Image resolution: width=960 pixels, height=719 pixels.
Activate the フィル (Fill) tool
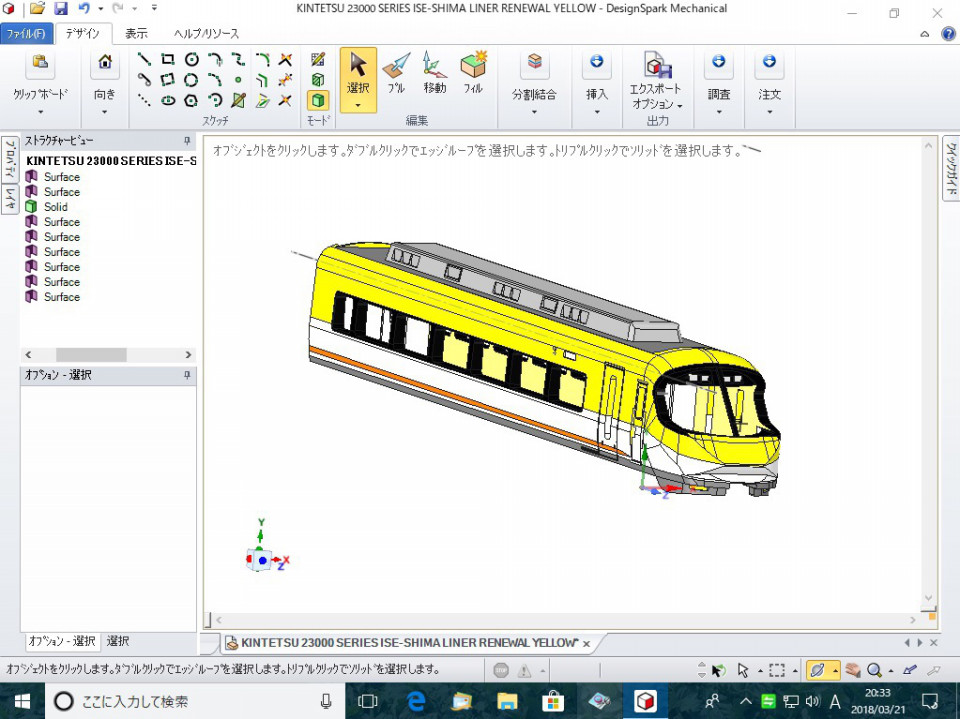coord(473,73)
